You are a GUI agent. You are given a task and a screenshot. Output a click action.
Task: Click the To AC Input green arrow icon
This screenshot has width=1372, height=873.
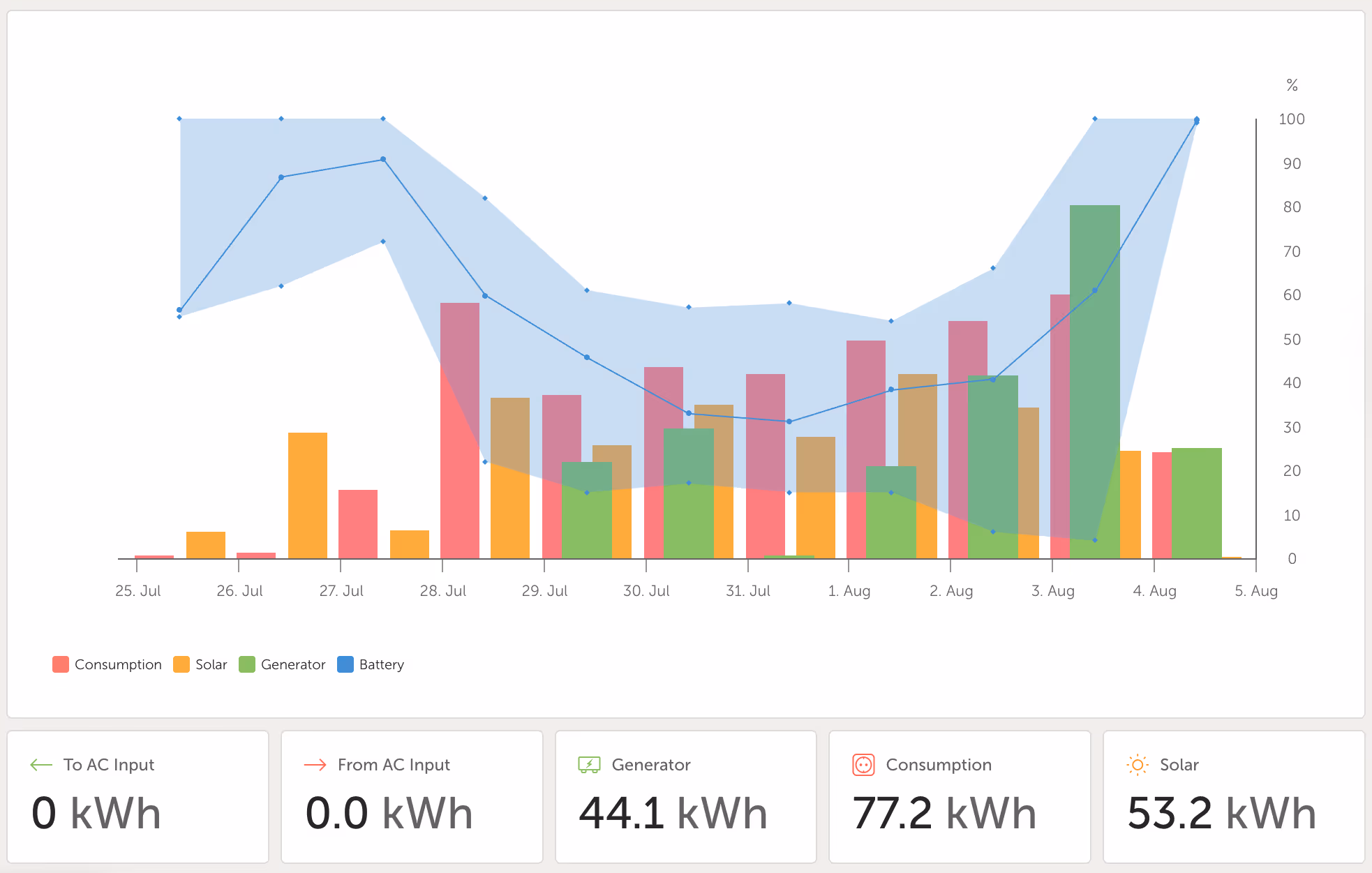click(x=41, y=765)
